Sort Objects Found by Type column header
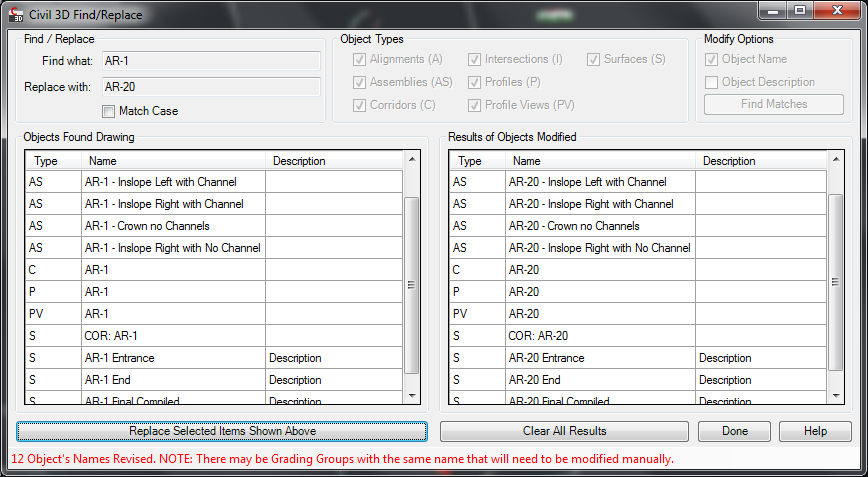Image resolution: width=868 pixels, height=477 pixels. pyautogui.click(x=54, y=161)
